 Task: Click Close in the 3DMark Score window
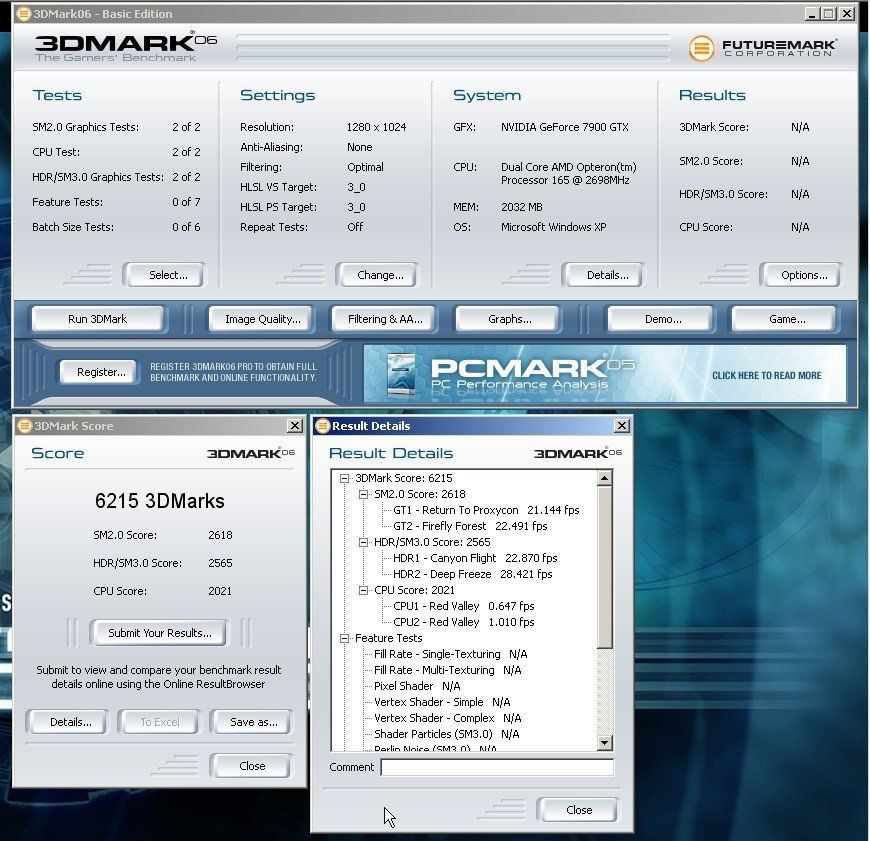[x=251, y=766]
